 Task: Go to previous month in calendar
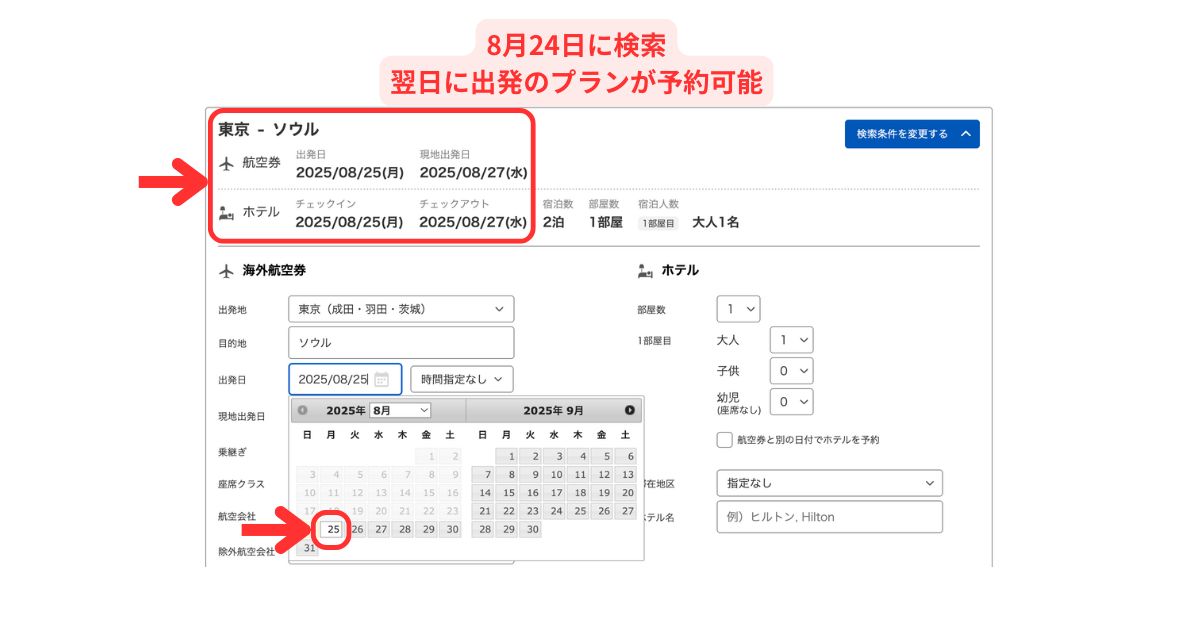pyautogui.click(x=303, y=410)
